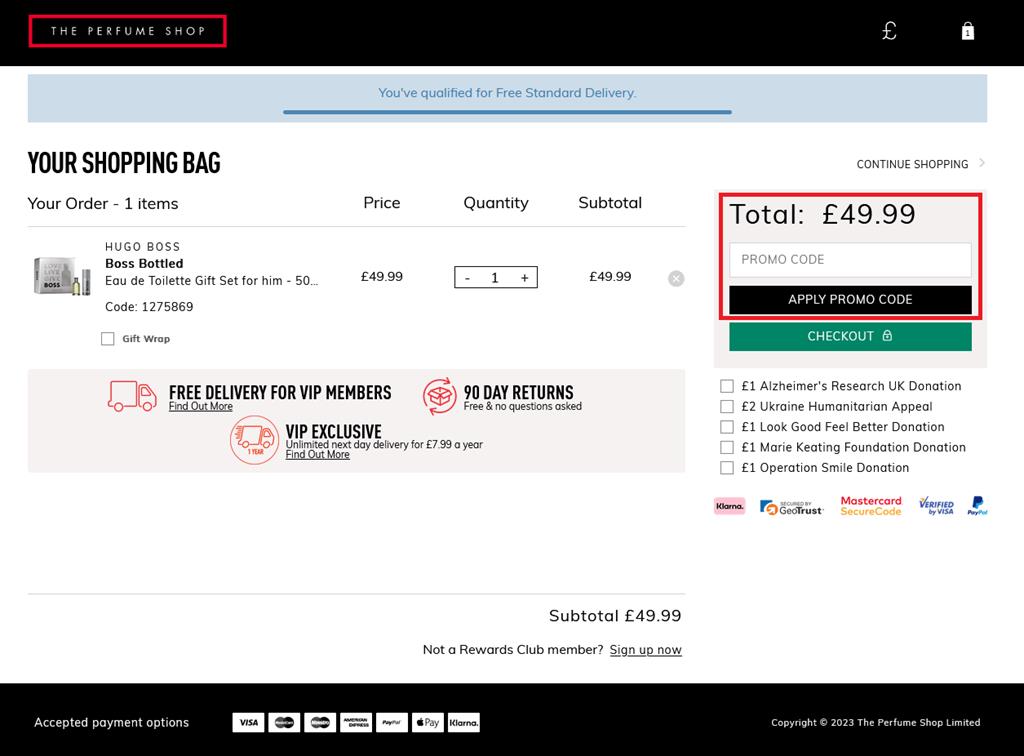1024x756 pixels.
Task: Click the Visa card icon in footer
Action: pos(248,722)
